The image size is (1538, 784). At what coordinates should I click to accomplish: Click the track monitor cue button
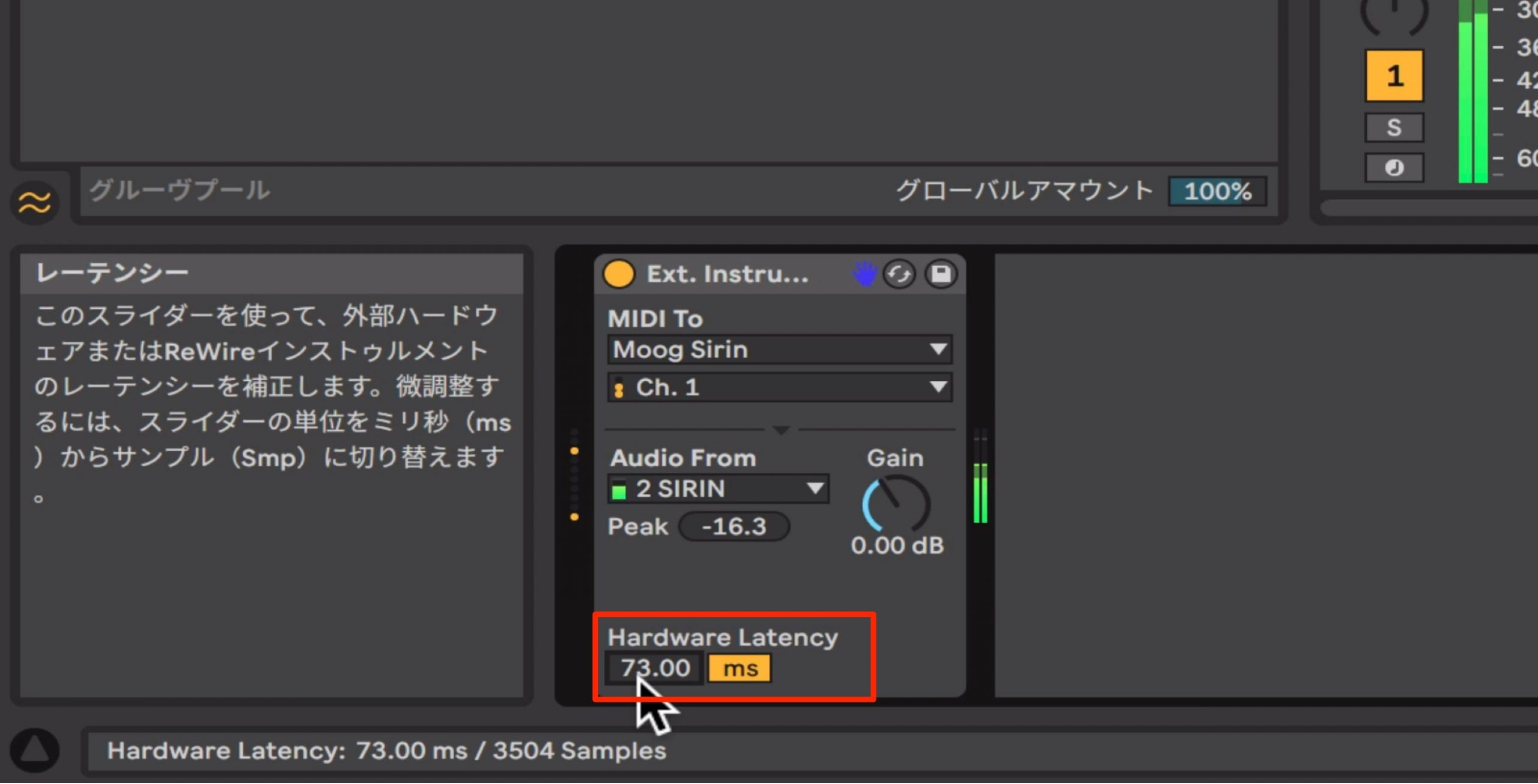[x=1394, y=167]
